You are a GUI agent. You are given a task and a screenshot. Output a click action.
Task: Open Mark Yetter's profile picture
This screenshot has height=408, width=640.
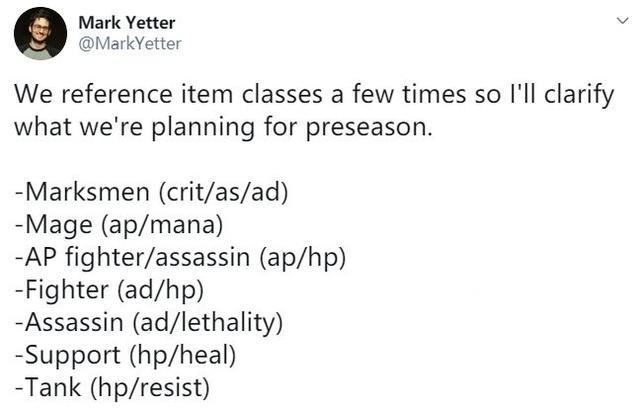click(x=40, y=33)
